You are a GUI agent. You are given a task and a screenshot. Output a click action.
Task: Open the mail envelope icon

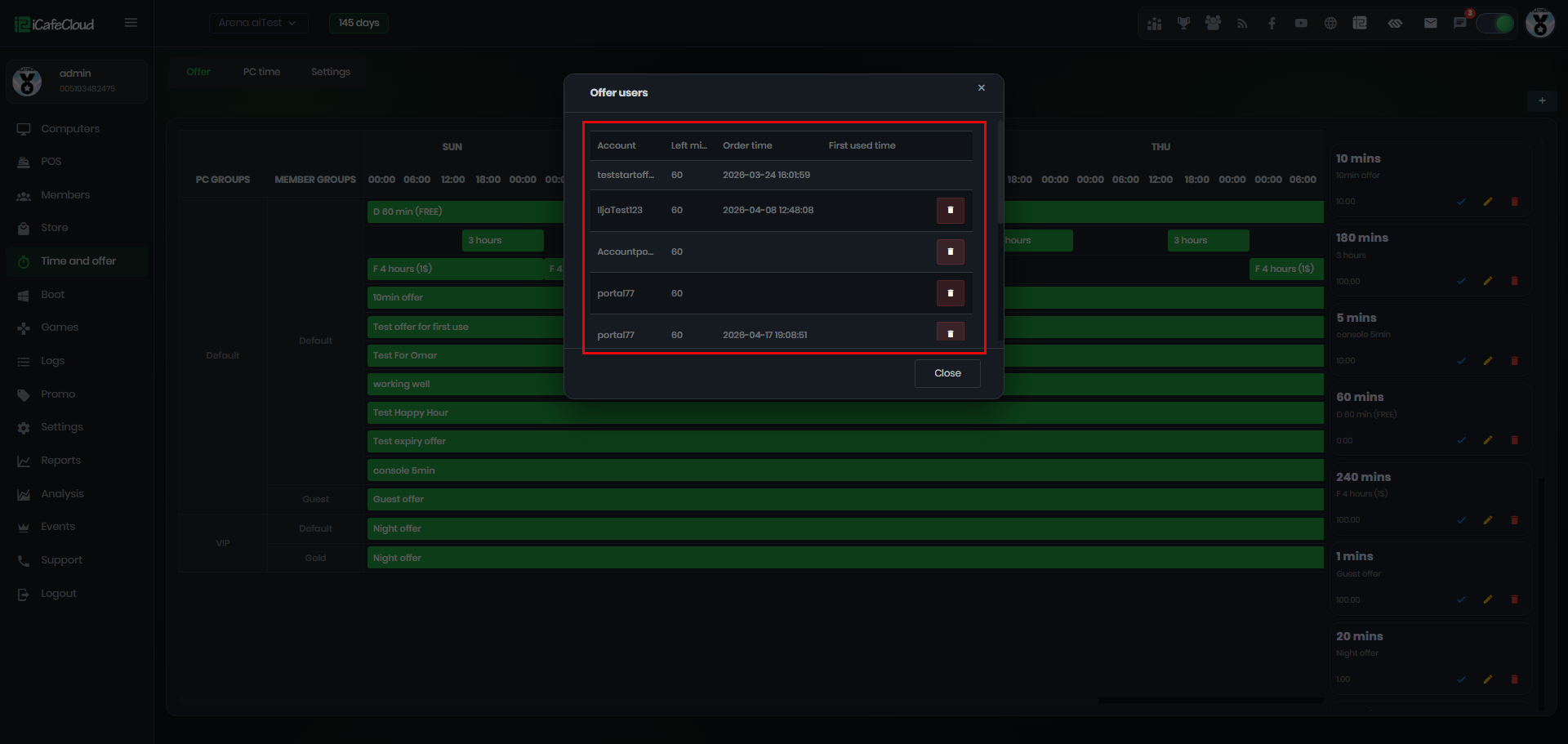tap(1430, 23)
